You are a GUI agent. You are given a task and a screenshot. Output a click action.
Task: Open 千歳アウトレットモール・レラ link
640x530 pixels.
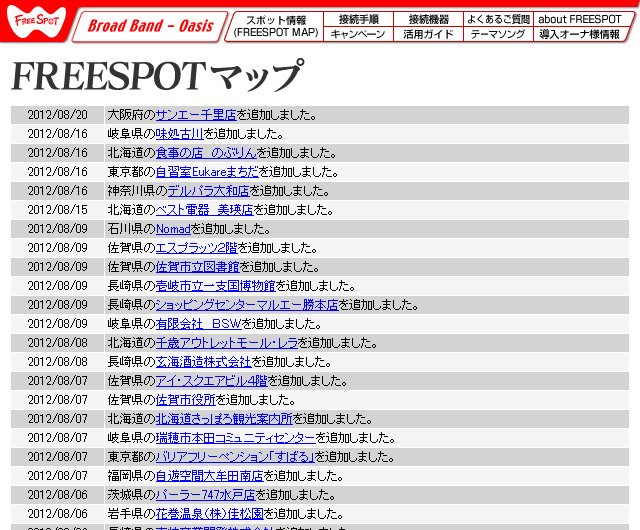(x=227, y=343)
